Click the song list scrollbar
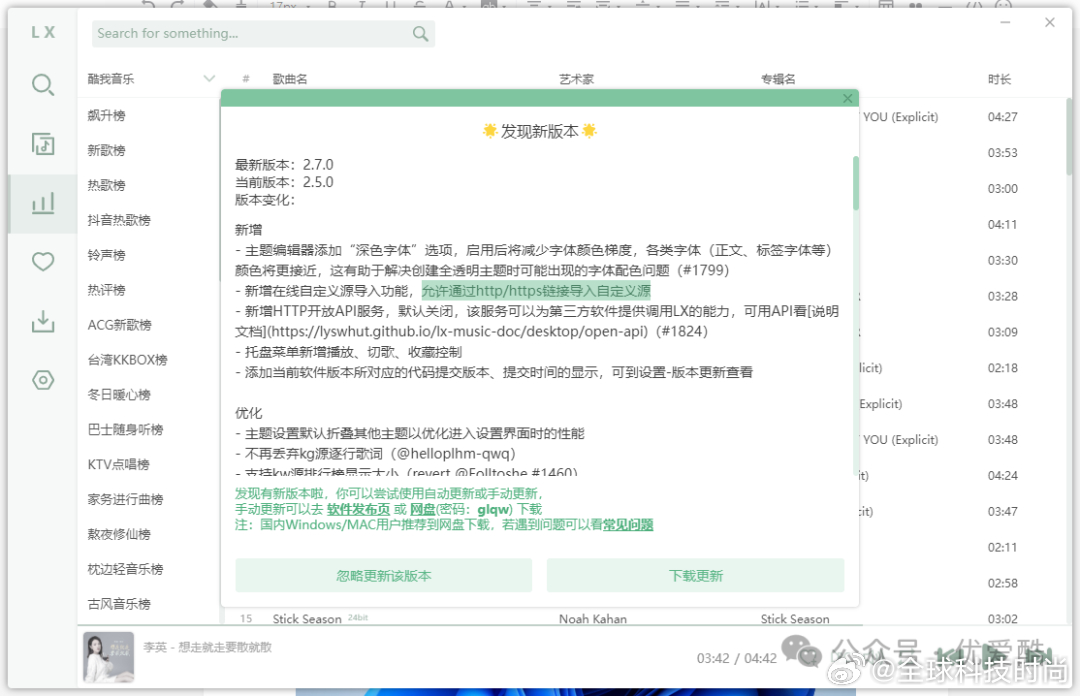The width and height of the screenshot is (1080, 696). [x=1069, y=136]
